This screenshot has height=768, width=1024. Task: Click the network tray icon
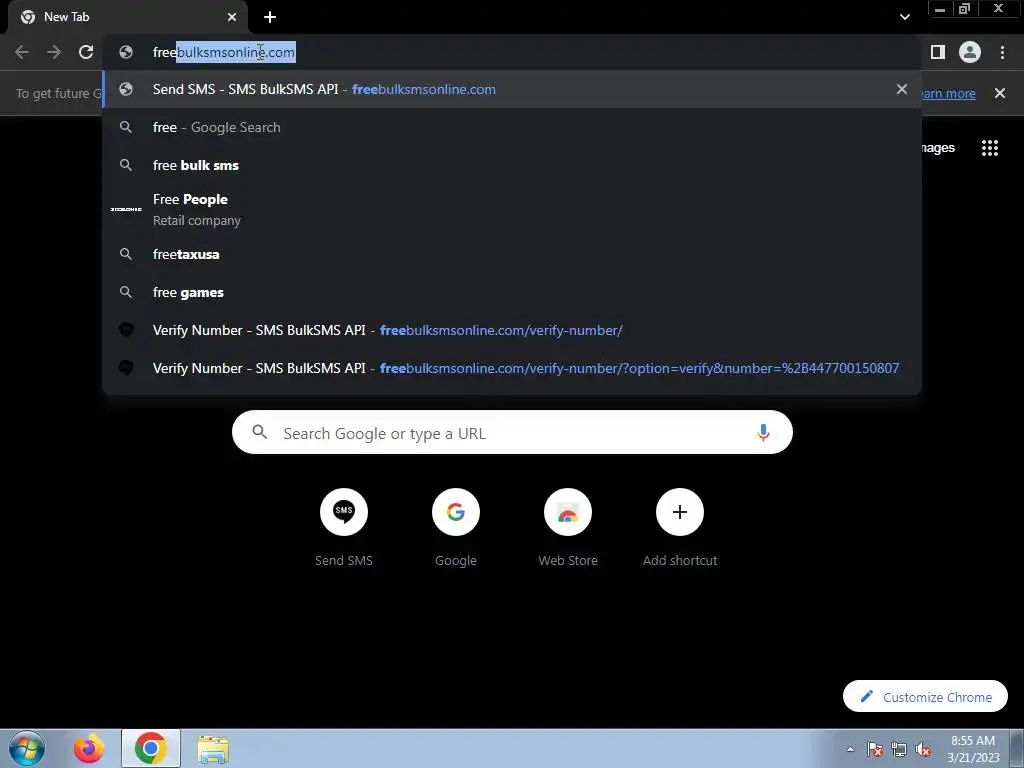coord(899,749)
